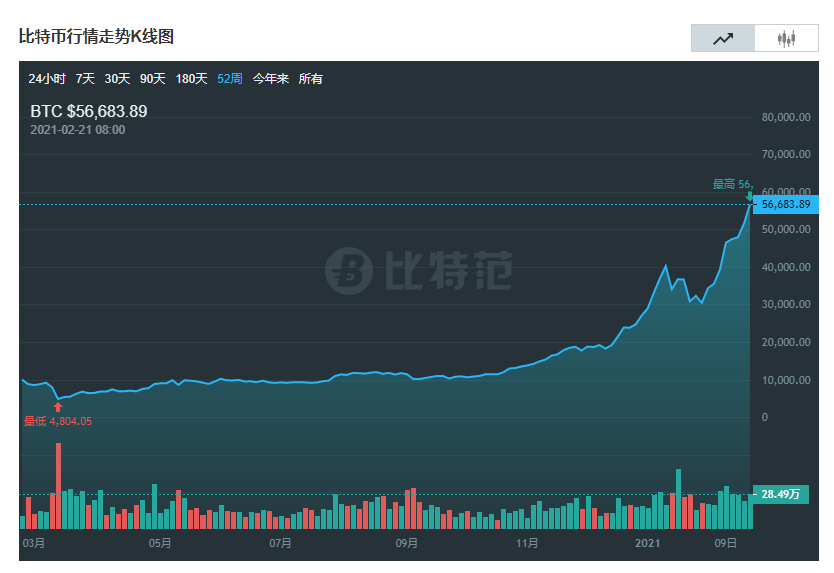Click the 10,000.00 axis label
Image resolution: width=834 pixels, height=573 pixels.
pyautogui.click(x=786, y=380)
